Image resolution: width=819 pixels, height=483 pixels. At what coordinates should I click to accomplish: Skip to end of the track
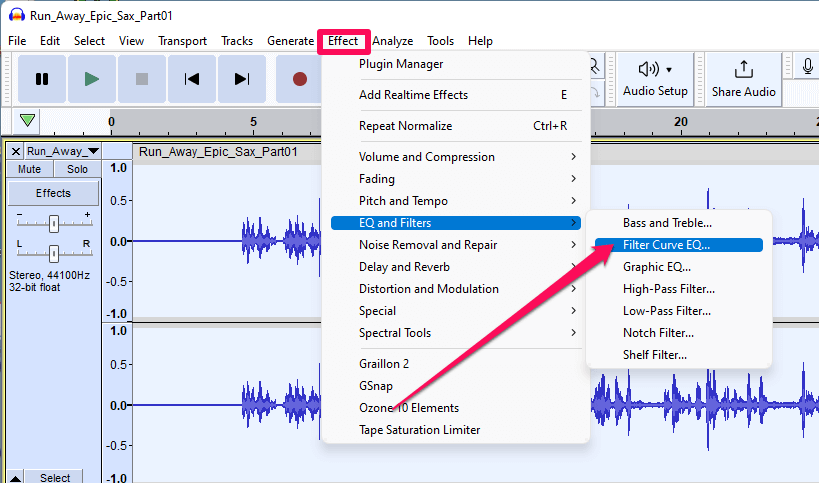241,79
